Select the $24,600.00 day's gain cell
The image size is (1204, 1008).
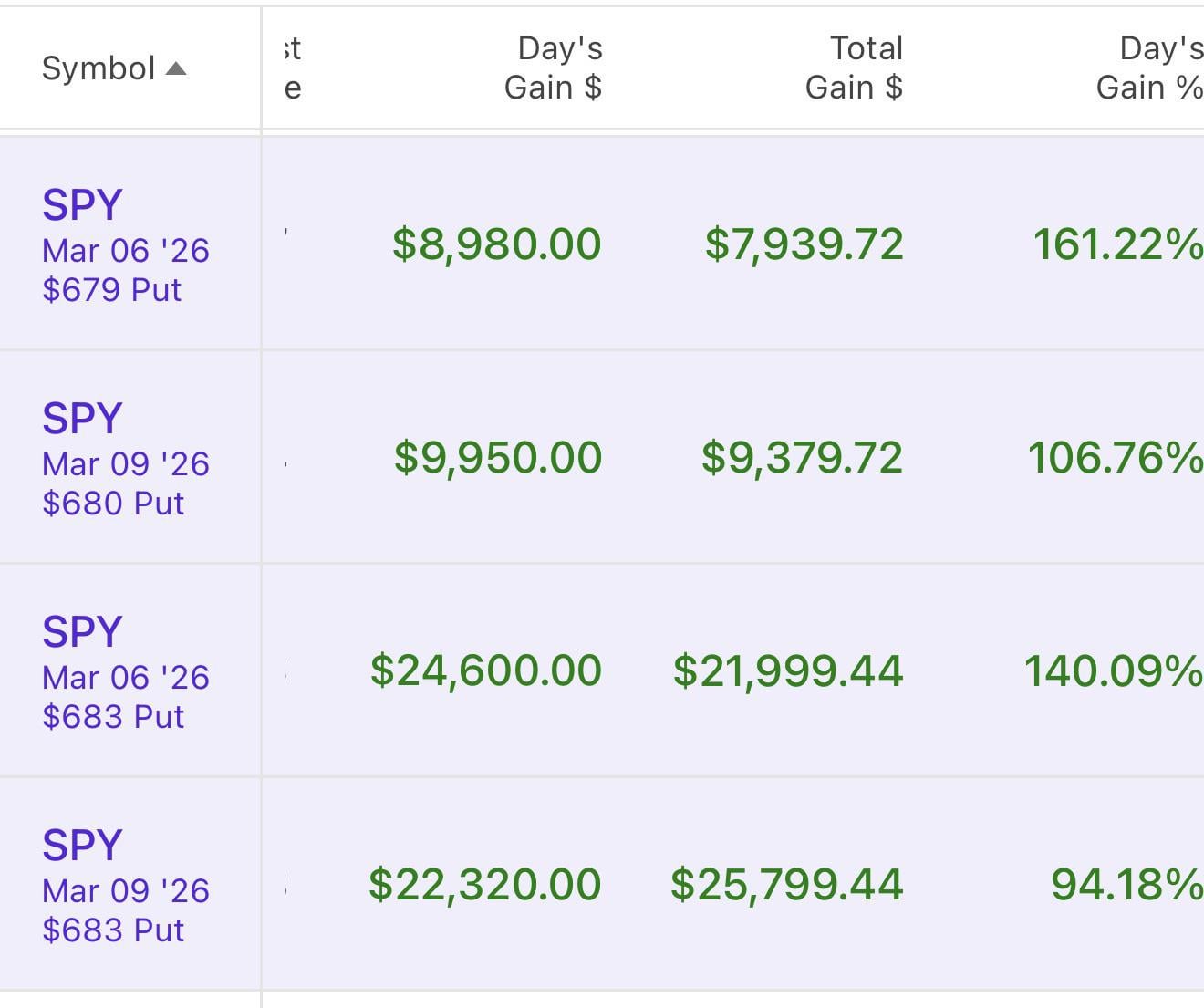pyautogui.click(x=486, y=671)
